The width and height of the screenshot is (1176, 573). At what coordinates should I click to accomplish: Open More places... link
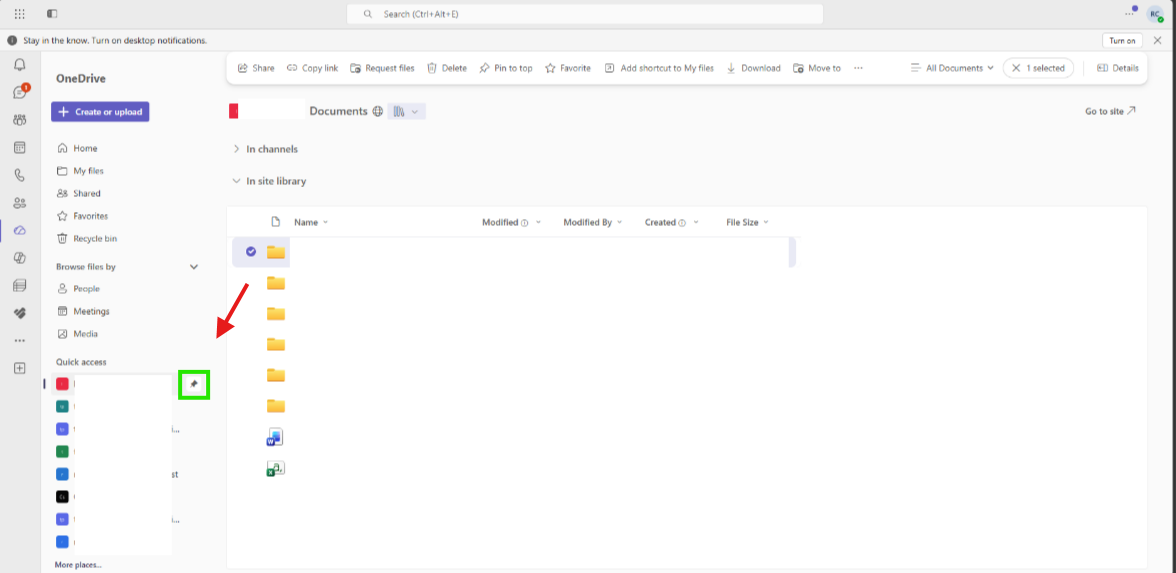point(78,565)
